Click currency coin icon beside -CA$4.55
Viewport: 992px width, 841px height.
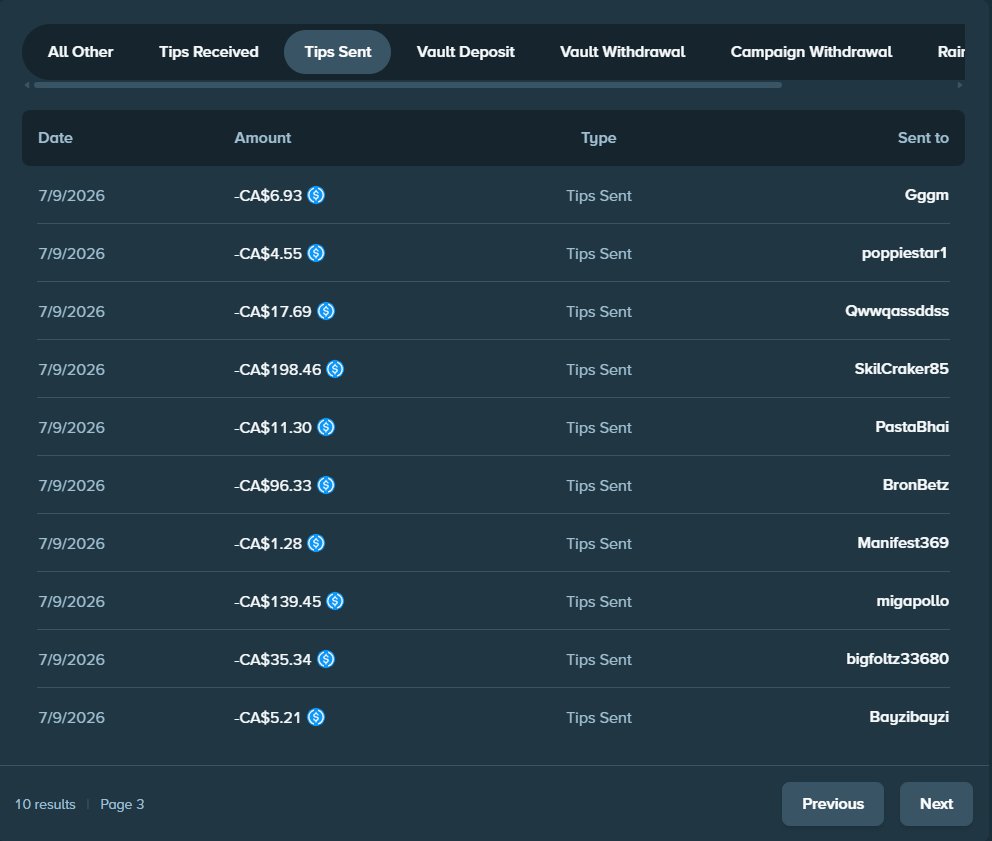coord(316,253)
